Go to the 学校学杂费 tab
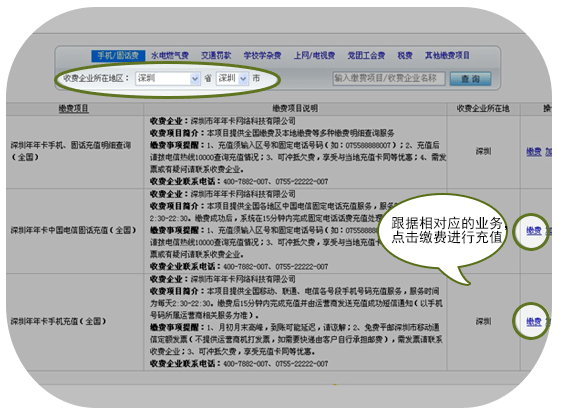Viewport: 562px width, 416px height. click(x=262, y=56)
